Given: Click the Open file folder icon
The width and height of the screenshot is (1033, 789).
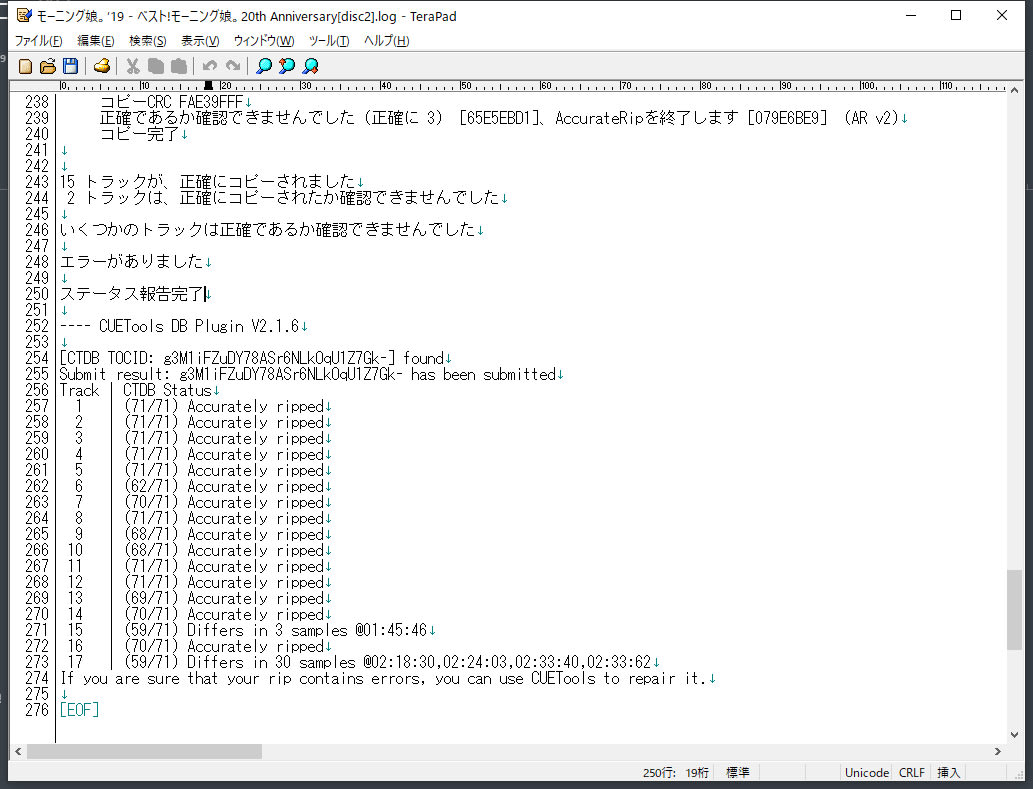Looking at the screenshot, I should (x=47, y=66).
